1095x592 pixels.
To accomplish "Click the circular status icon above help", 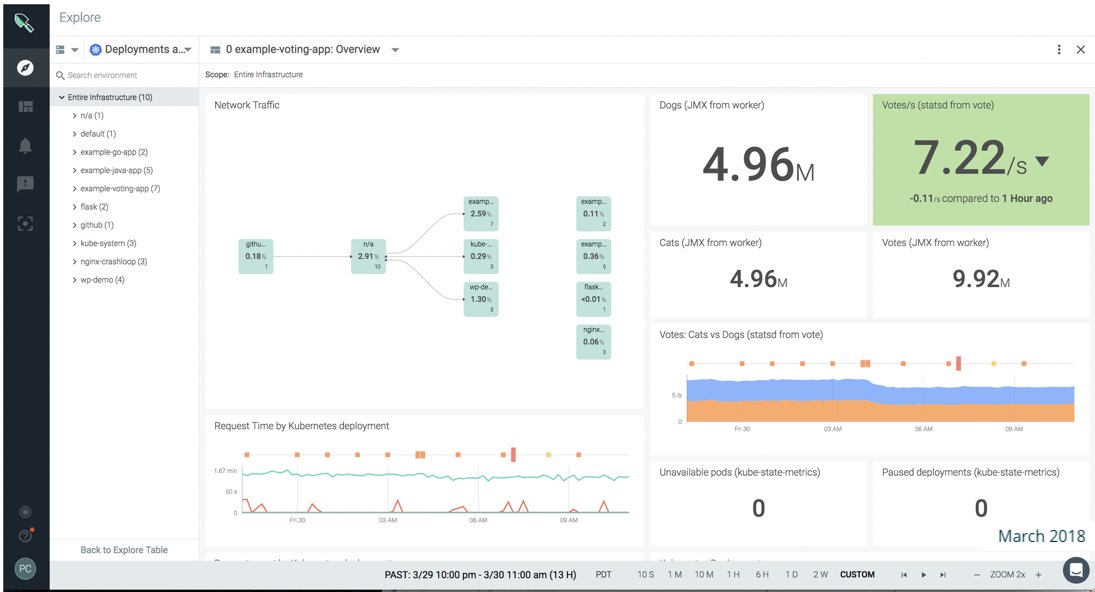I will (x=25, y=512).
